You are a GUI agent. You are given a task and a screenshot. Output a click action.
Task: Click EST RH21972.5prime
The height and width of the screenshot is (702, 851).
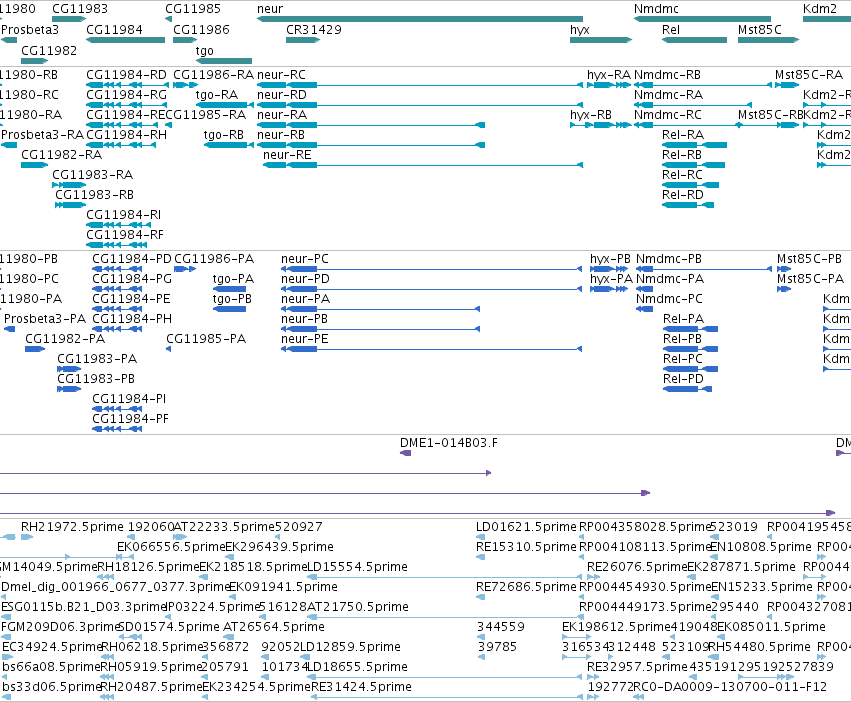pyautogui.click(x=72, y=527)
